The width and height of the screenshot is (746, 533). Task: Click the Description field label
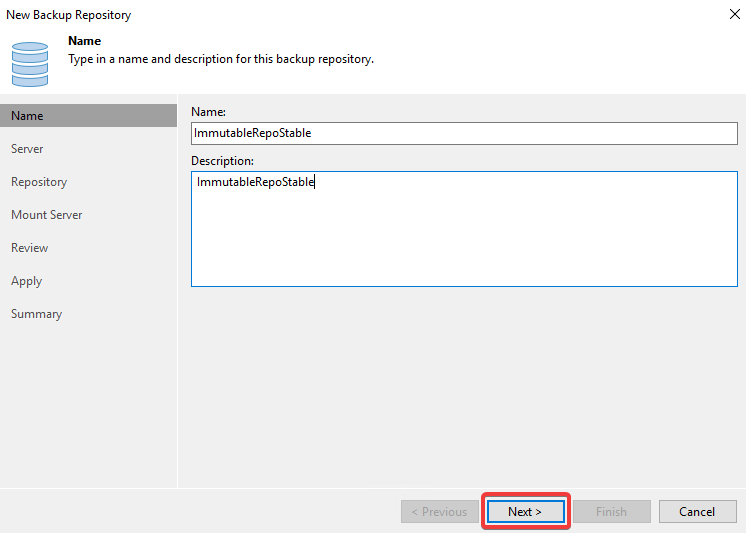pyautogui.click(x=222, y=161)
